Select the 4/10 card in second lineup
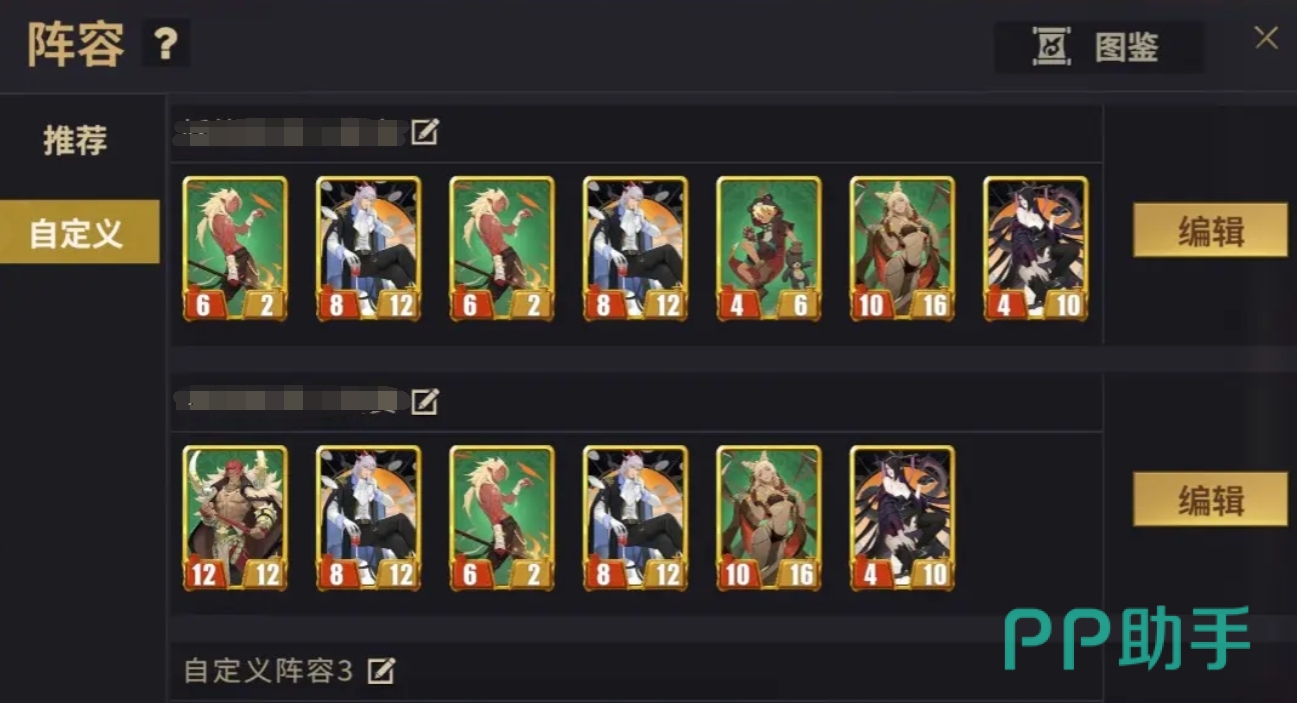1297x703 pixels. pos(902,518)
